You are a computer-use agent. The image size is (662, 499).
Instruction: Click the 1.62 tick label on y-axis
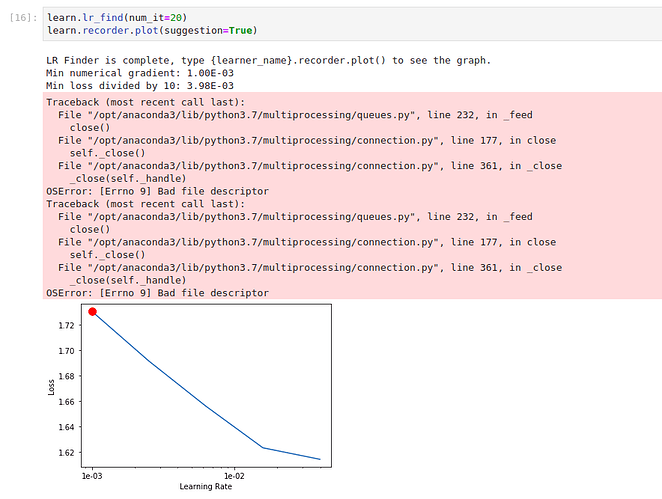66,453
